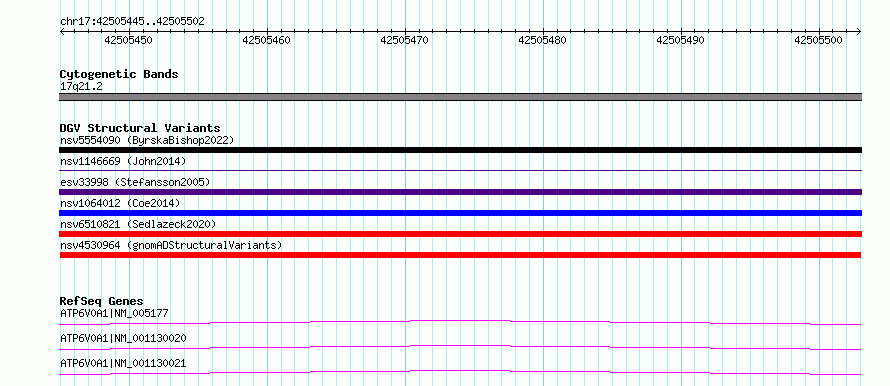Select the red nsv6510821 variant bar
The width and height of the screenshot is (890, 386).
click(460, 234)
